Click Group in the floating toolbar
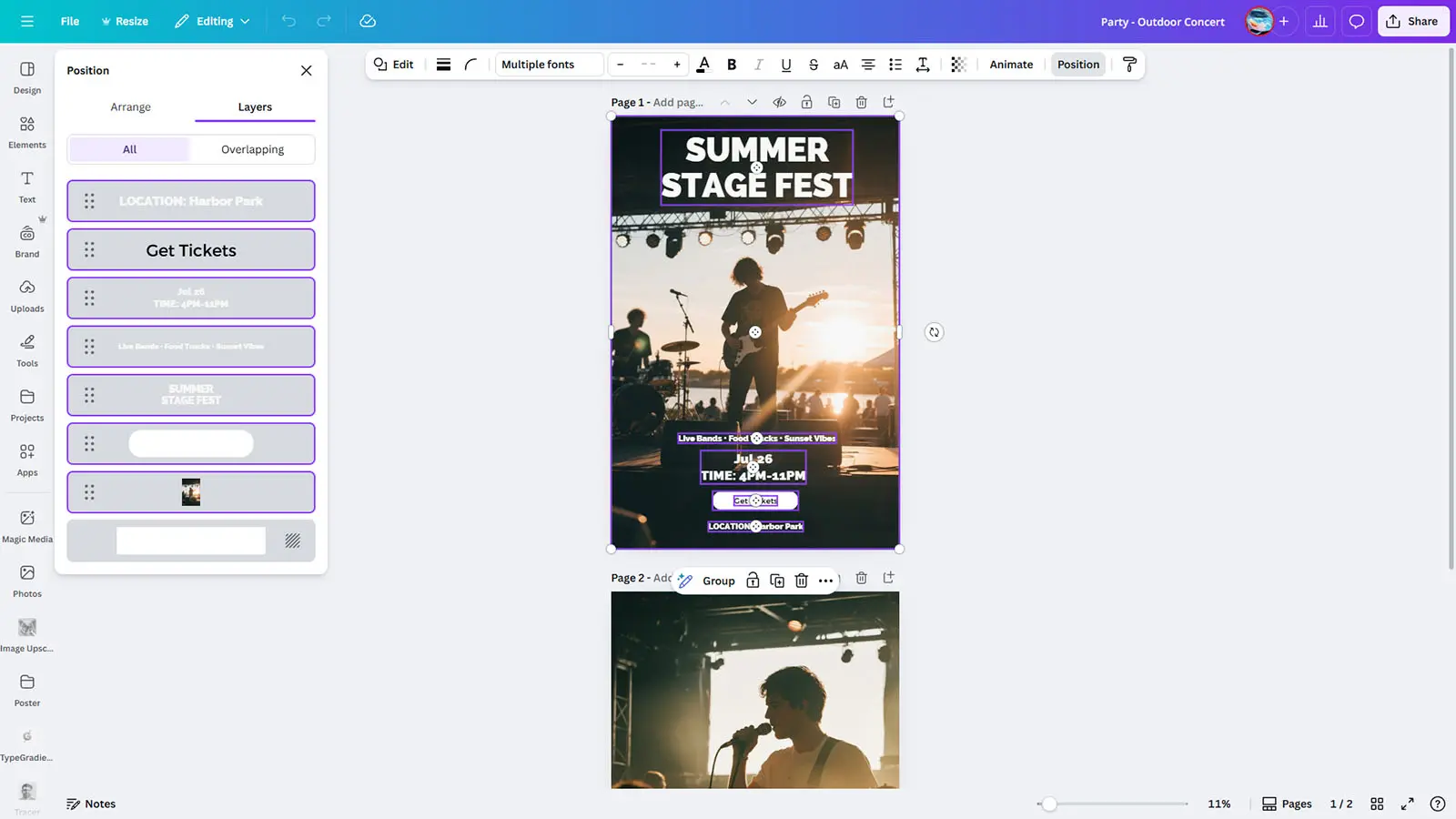 tap(718, 581)
